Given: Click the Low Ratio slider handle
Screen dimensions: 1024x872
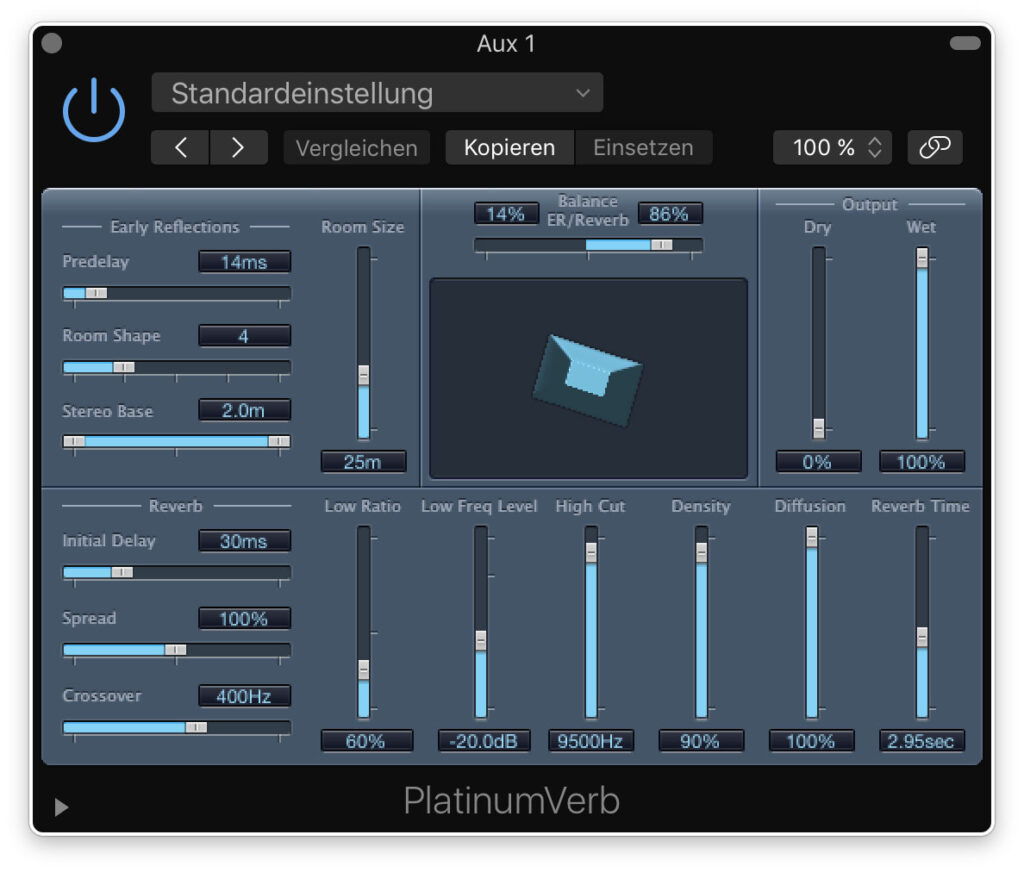Looking at the screenshot, I should [x=364, y=670].
